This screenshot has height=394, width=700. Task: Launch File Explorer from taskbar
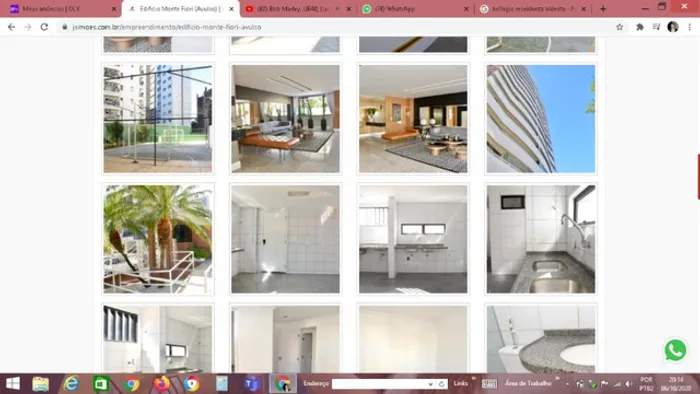[x=41, y=384]
